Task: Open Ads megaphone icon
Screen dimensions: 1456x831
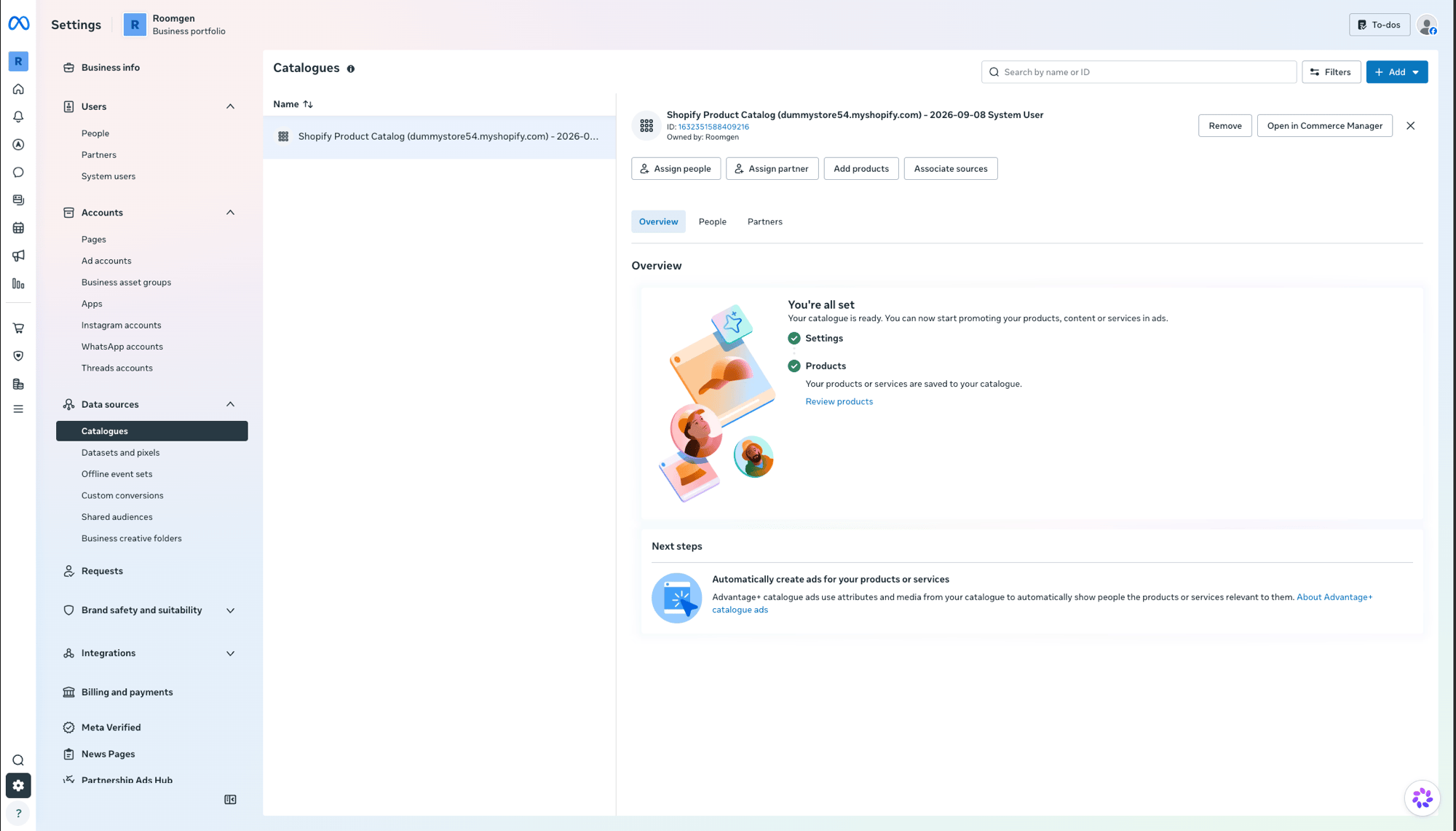Action: (18, 256)
